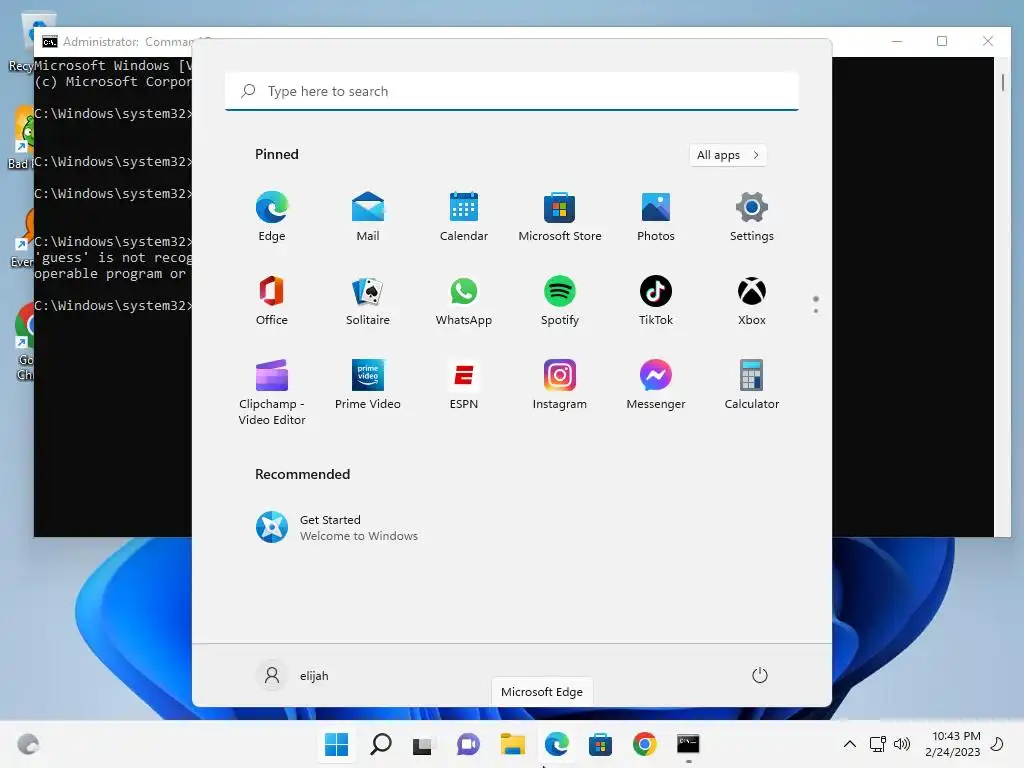Open Get Started recommended item
Viewport: 1024px width, 768px height.
coord(337,528)
